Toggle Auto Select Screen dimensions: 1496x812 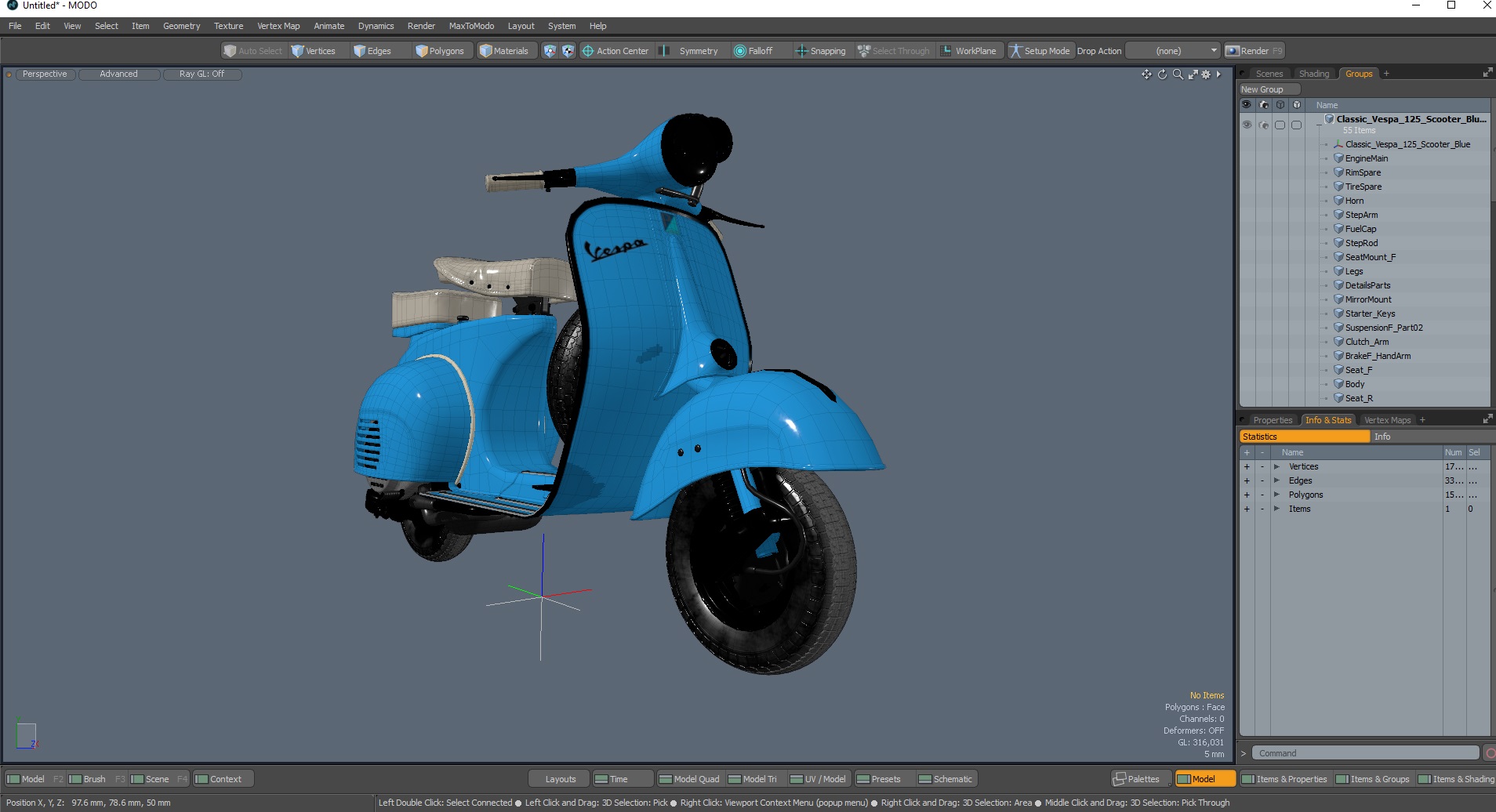[x=252, y=51]
